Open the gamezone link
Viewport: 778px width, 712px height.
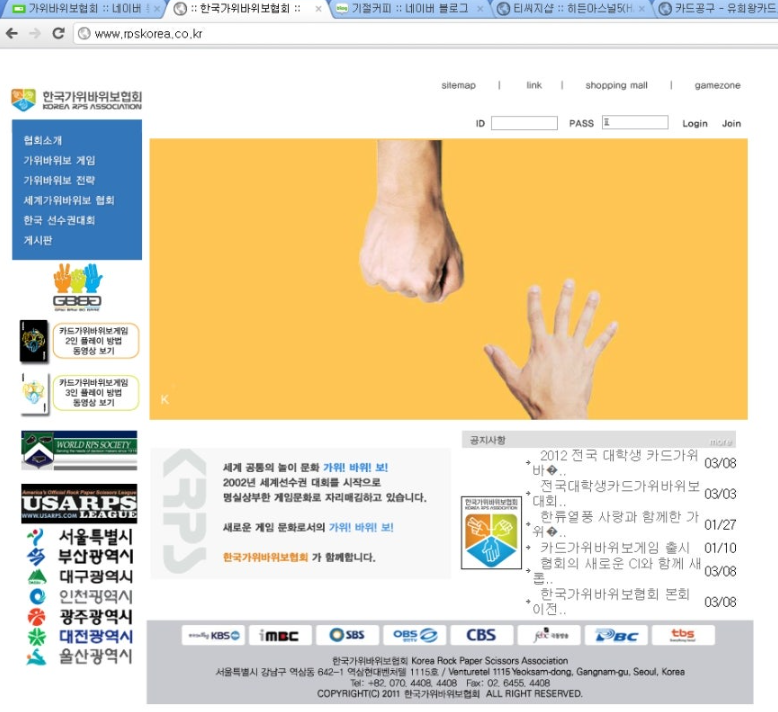click(717, 85)
